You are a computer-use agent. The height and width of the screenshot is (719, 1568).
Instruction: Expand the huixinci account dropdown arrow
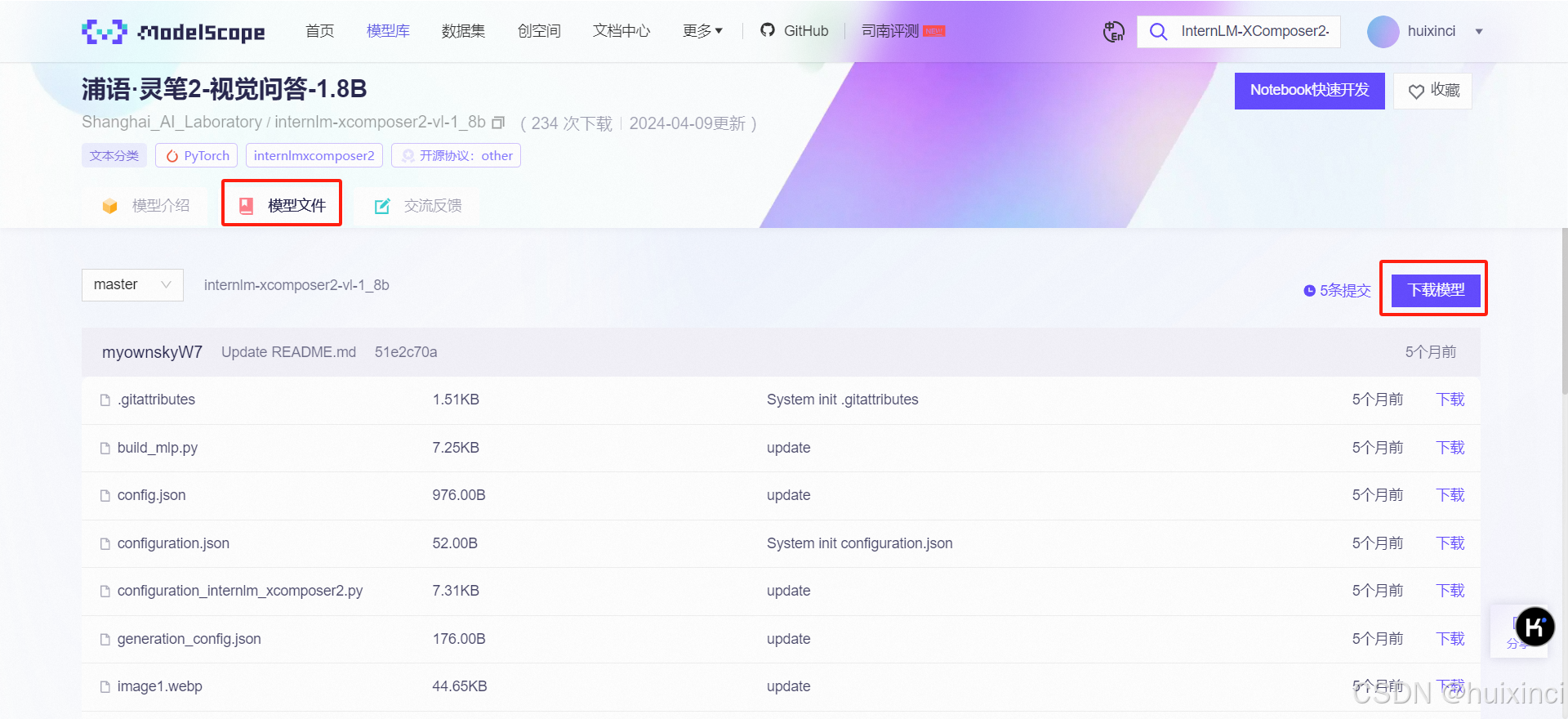[x=1479, y=32]
